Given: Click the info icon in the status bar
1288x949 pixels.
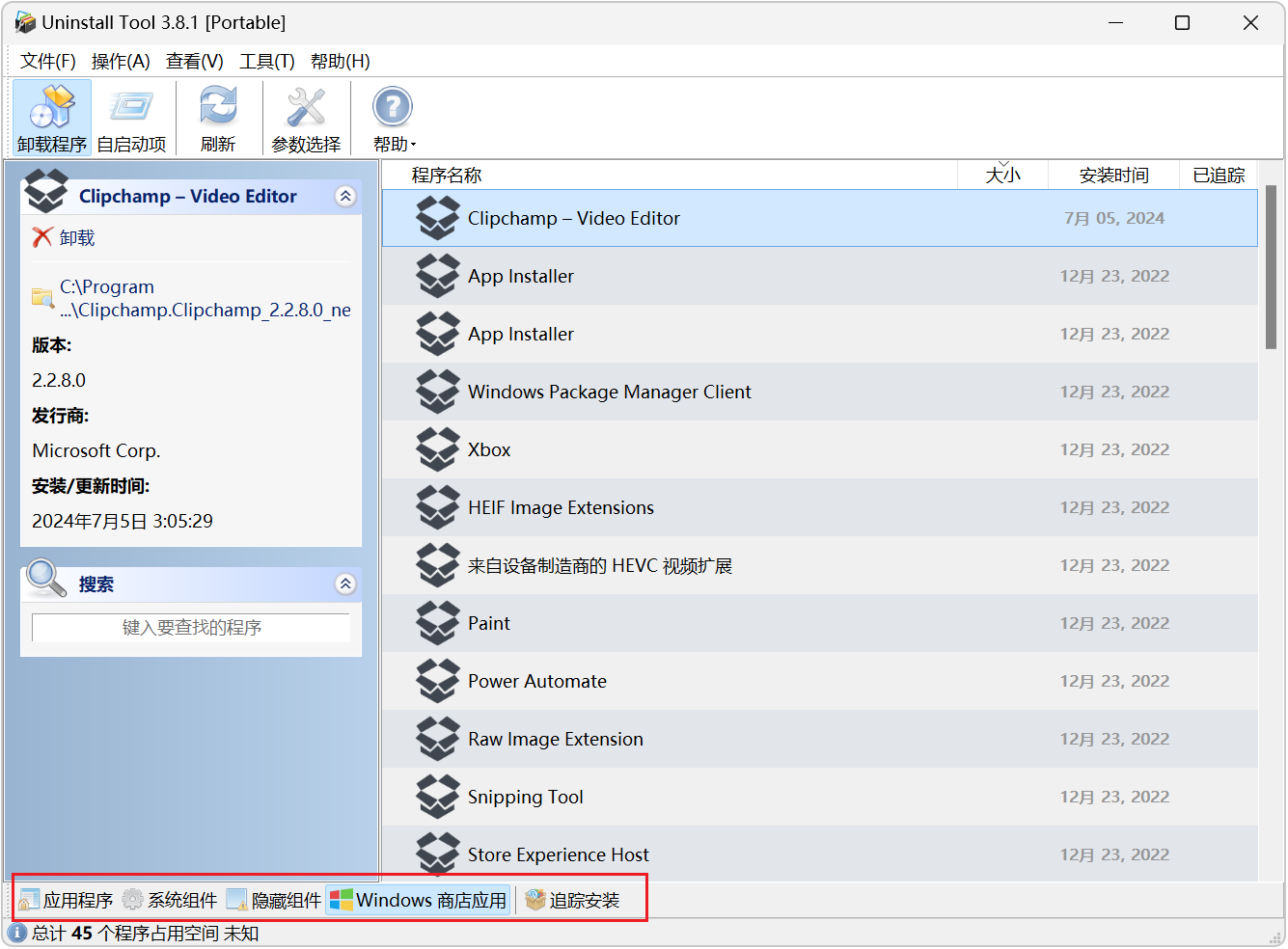Looking at the screenshot, I should point(17,933).
